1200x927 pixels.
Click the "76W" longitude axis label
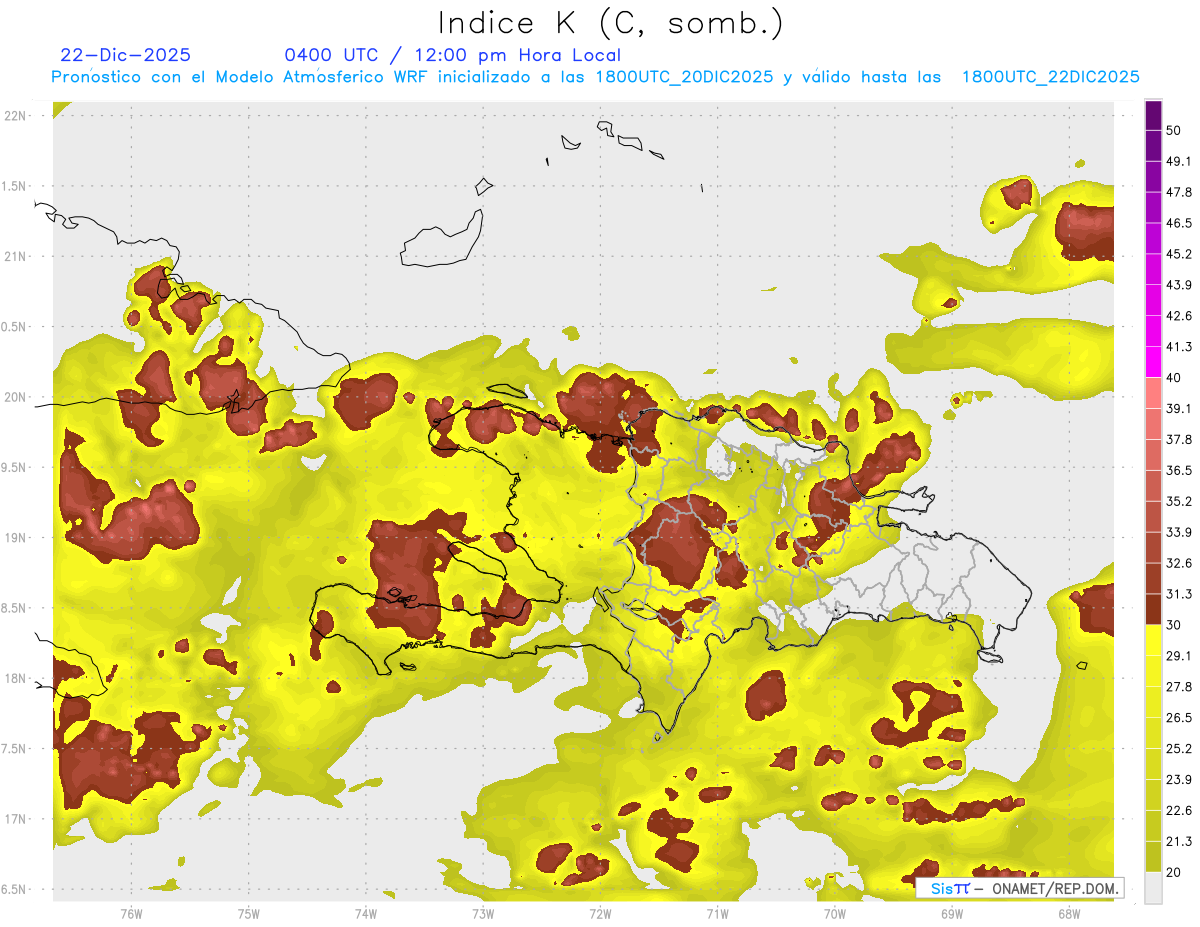click(131, 914)
